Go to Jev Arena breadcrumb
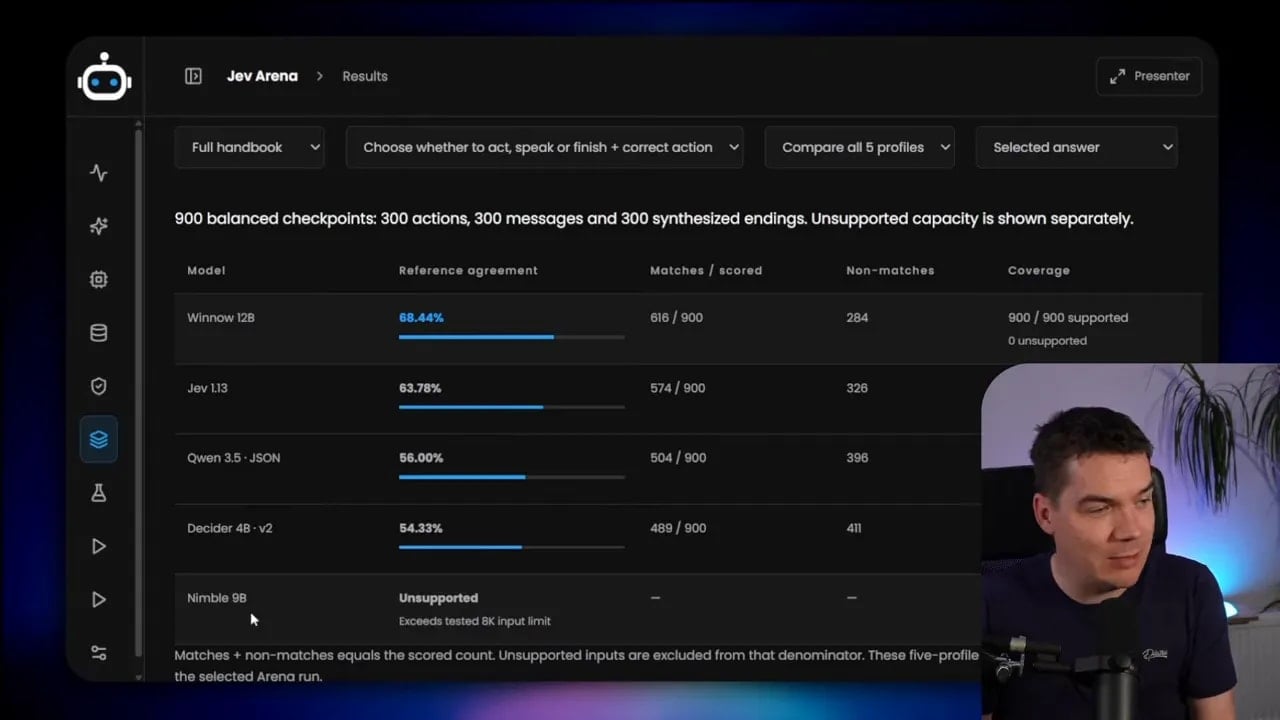Viewport: 1280px width, 720px height. pyautogui.click(x=262, y=76)
